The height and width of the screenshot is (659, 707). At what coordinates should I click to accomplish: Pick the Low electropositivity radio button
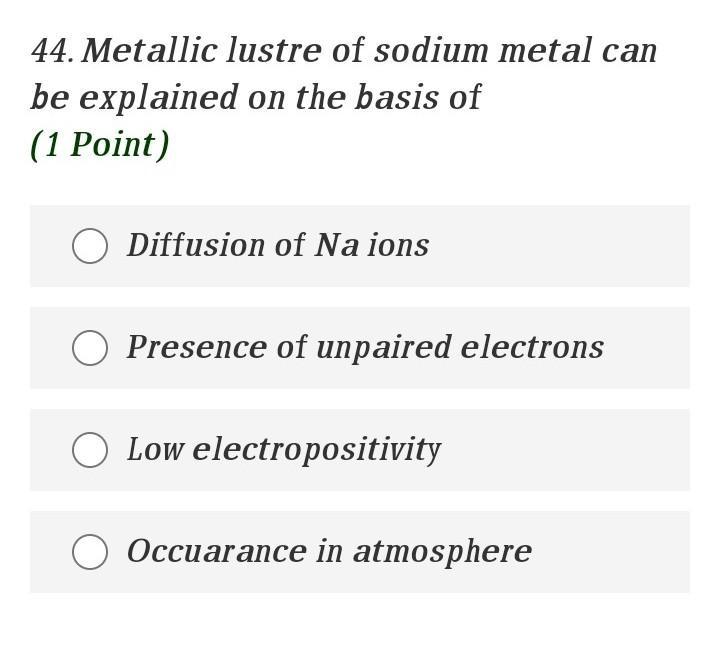pos(90,450)
